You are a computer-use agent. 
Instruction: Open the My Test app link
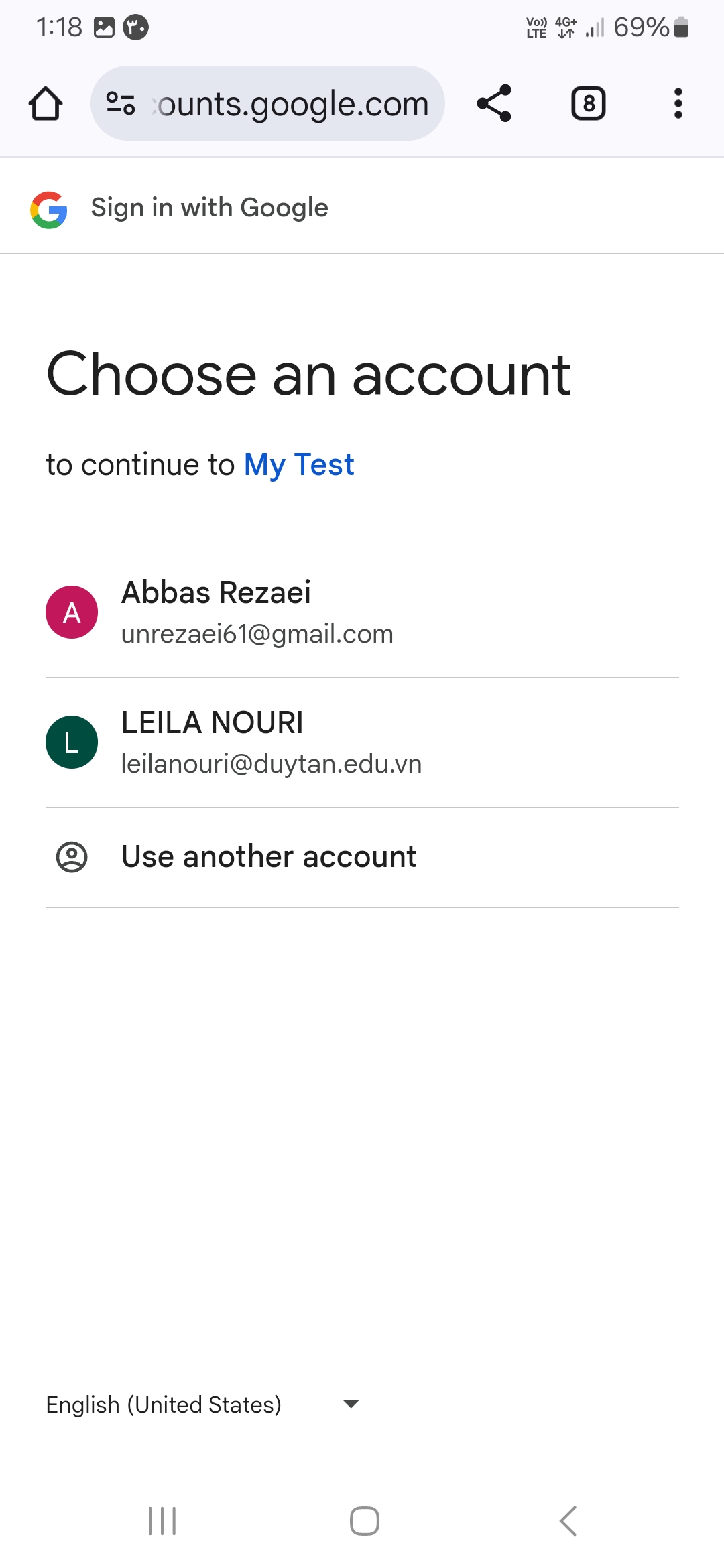(299, 465)
